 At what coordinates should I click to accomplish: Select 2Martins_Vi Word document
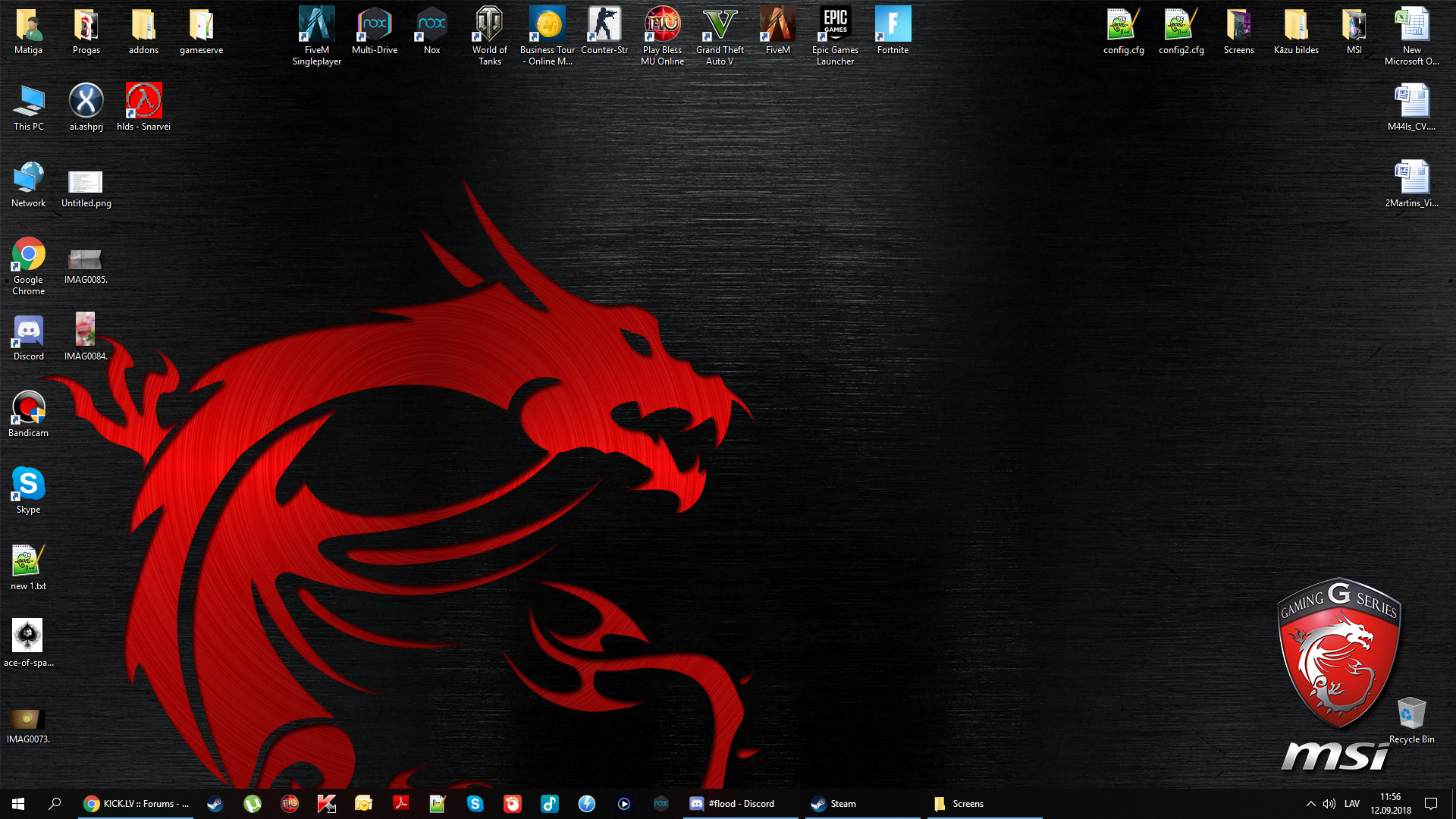point(1412,184)
